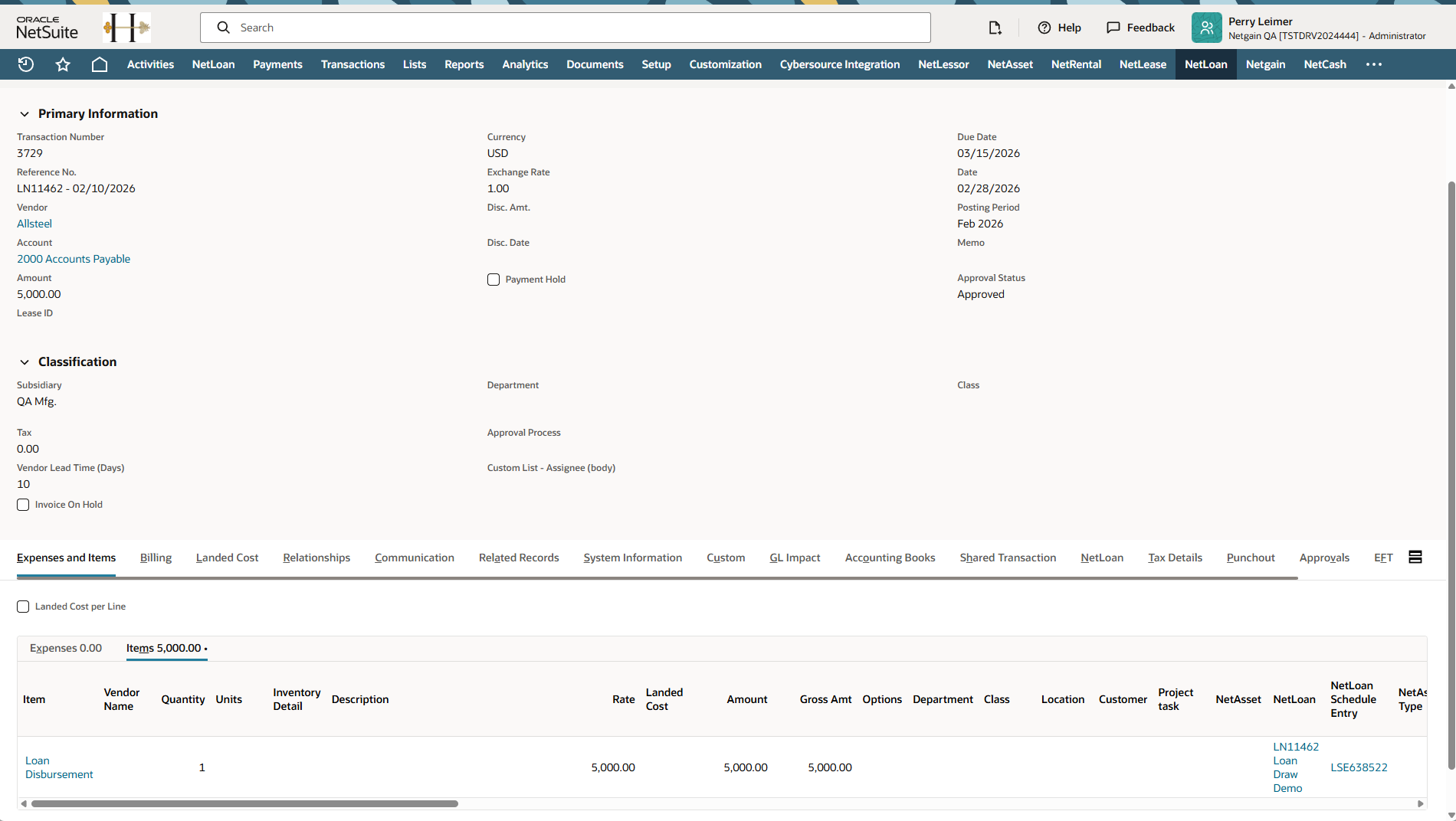The height and width of the screenshot is (821, 1456).
Task: Collapse the Classification section
Action: (25, 362)
